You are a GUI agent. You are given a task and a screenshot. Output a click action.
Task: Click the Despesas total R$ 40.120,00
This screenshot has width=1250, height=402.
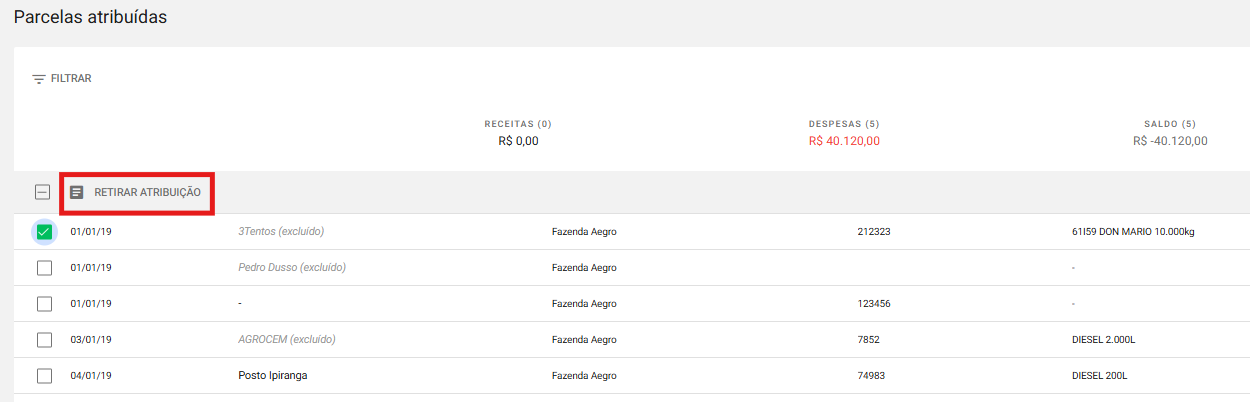click(x=844, y=141)
